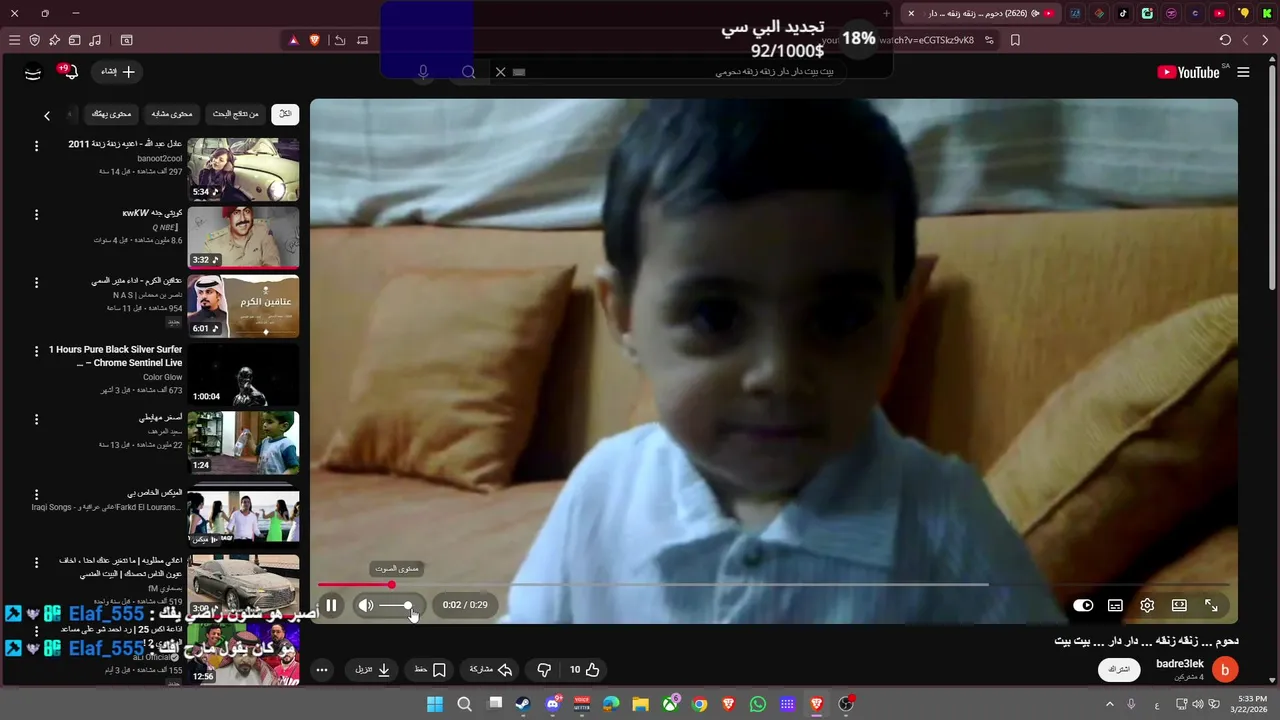The image size is (1280, 720).
Task: Reload the page in browser toolbar
Action: click(1225, 40)
